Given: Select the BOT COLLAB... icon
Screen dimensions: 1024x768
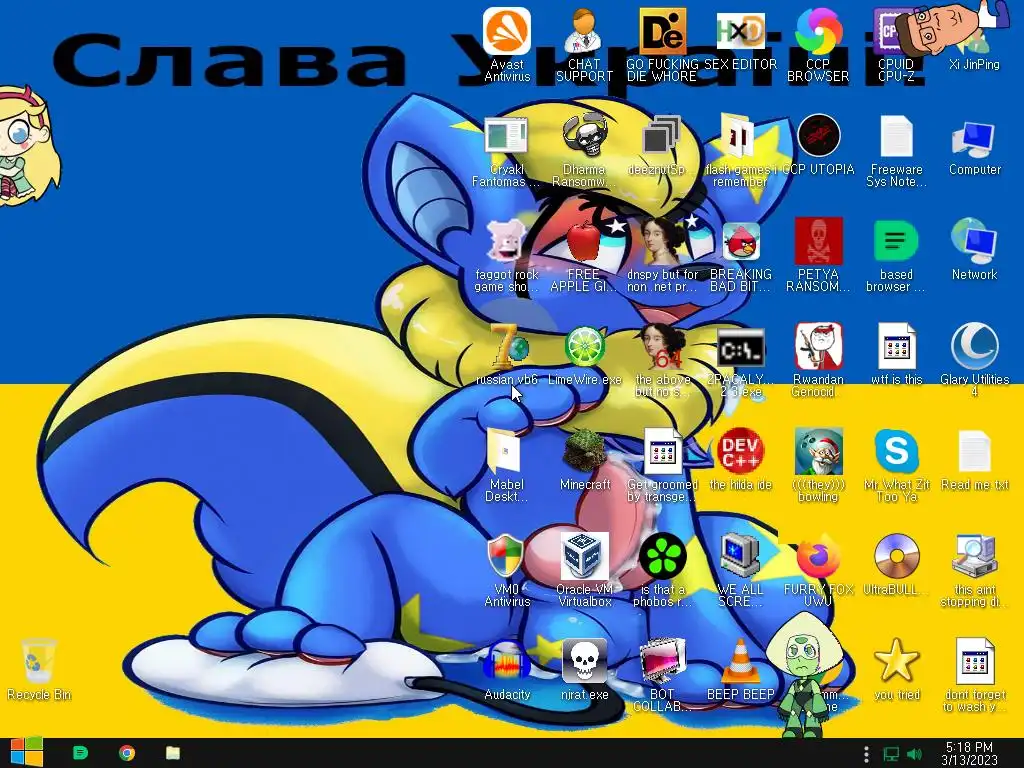Looking at the screenshot, I should 662,675.
